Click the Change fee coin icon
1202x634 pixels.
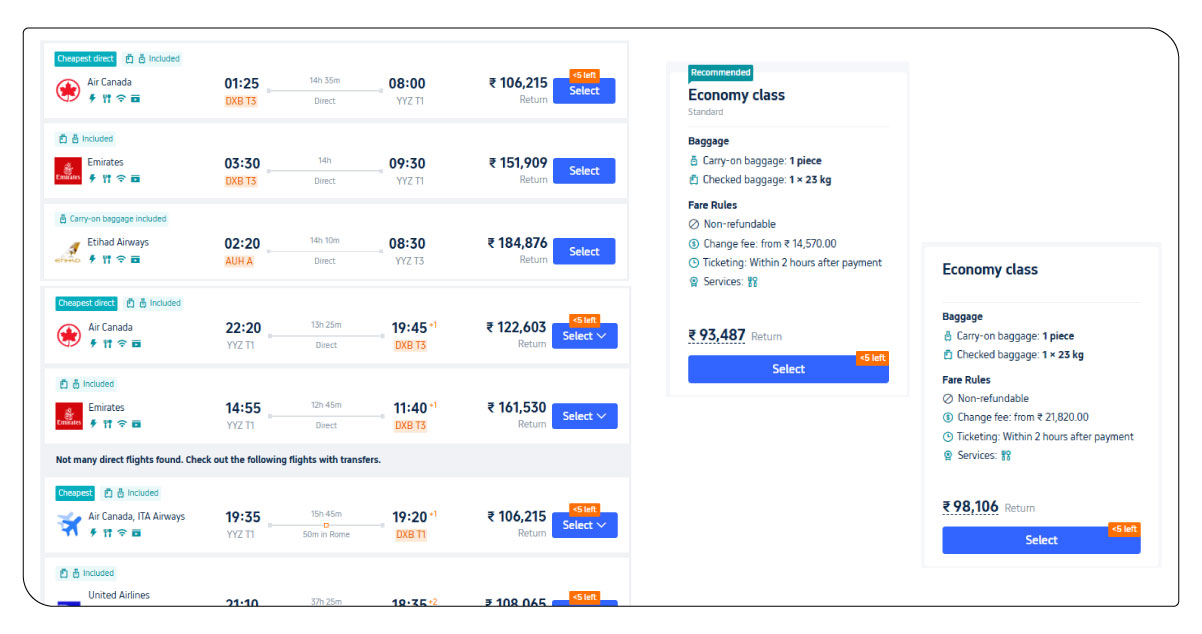[693, 244]
